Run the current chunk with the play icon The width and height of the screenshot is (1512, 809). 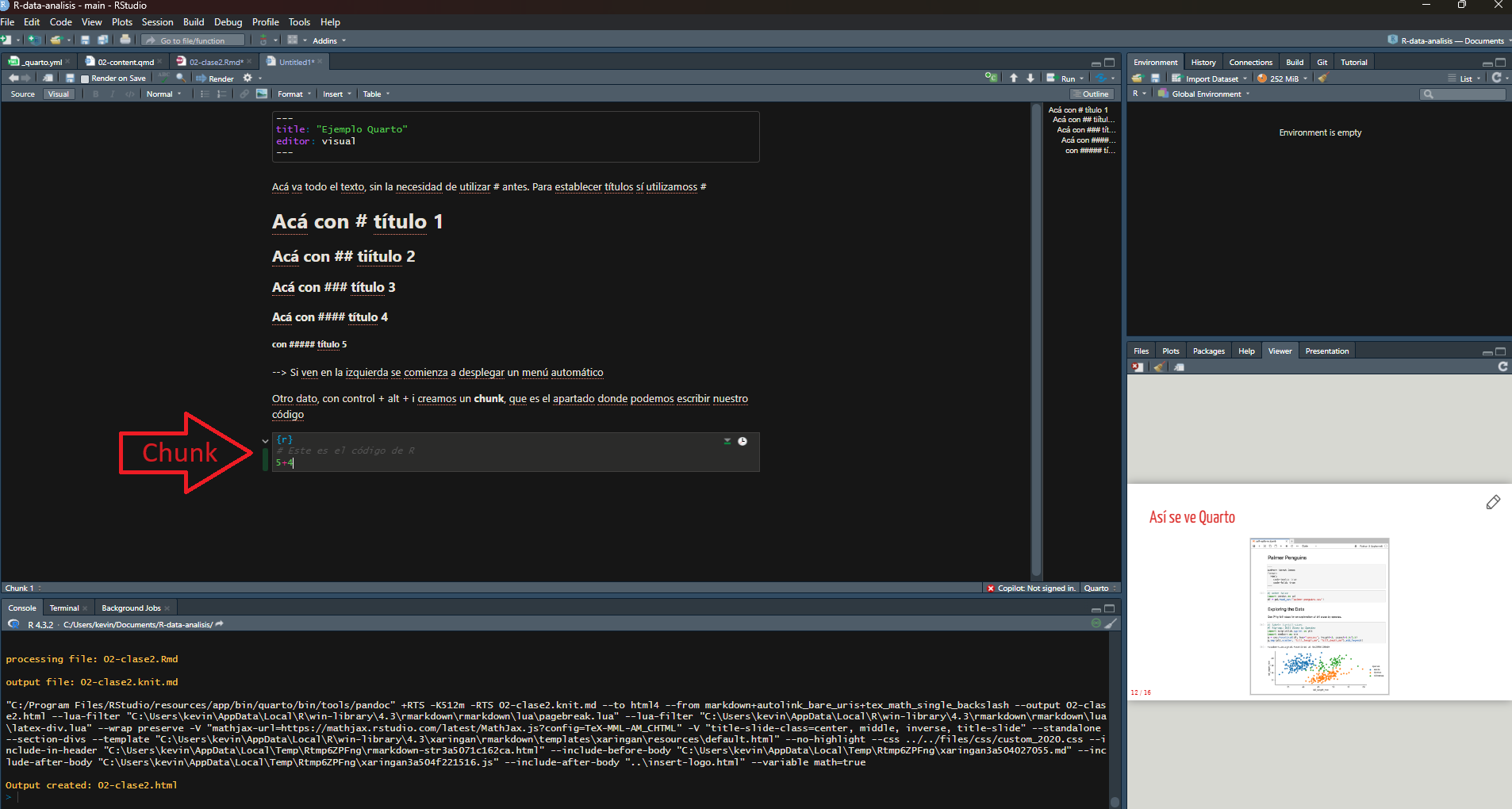click(x=743, y=441)
